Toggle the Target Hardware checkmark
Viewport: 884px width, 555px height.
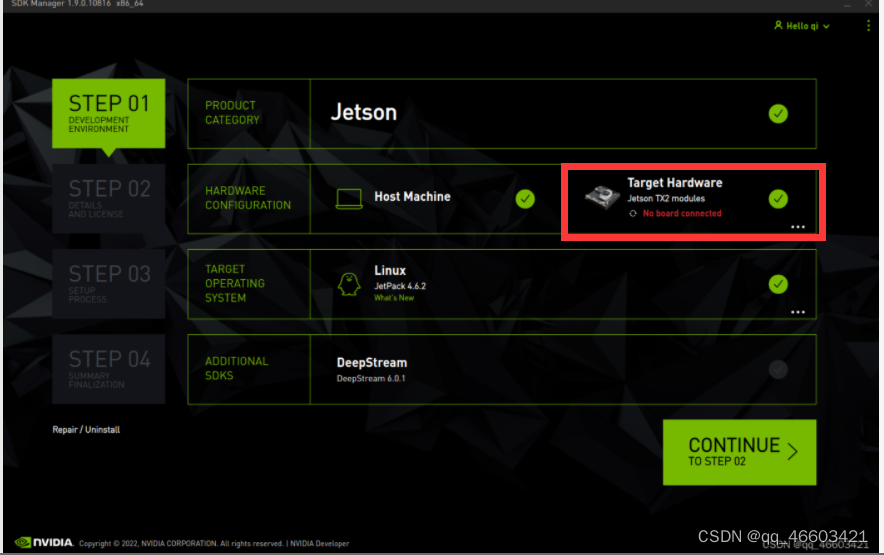coord(778,199)
